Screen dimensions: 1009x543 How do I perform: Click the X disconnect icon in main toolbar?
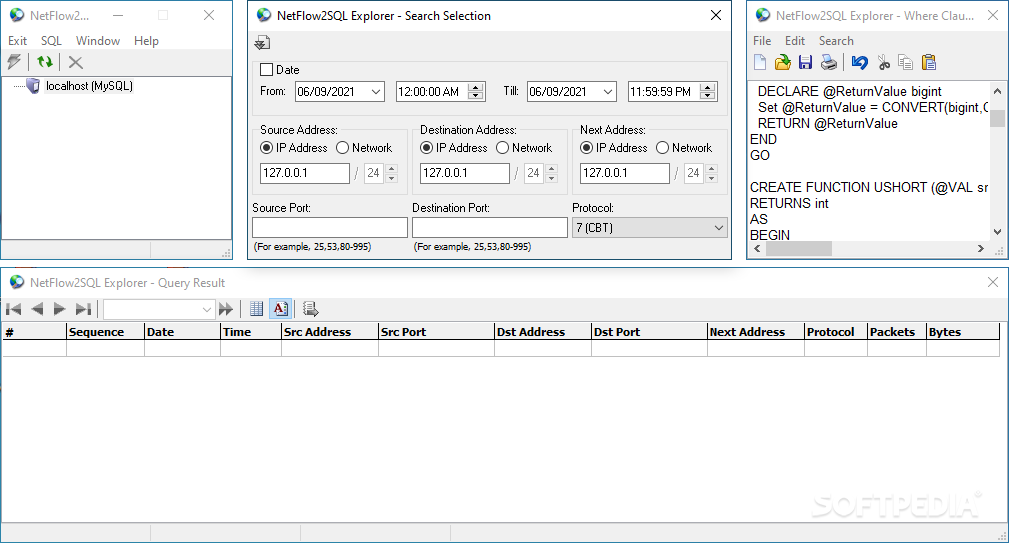pos(75,62)
